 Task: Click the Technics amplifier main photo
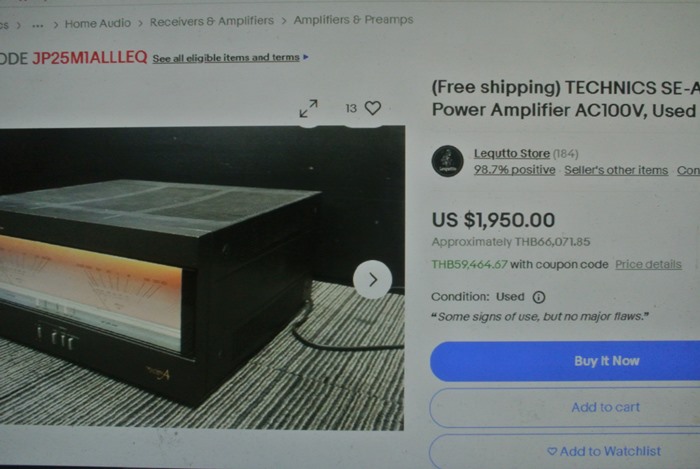[x=202, y=278]
